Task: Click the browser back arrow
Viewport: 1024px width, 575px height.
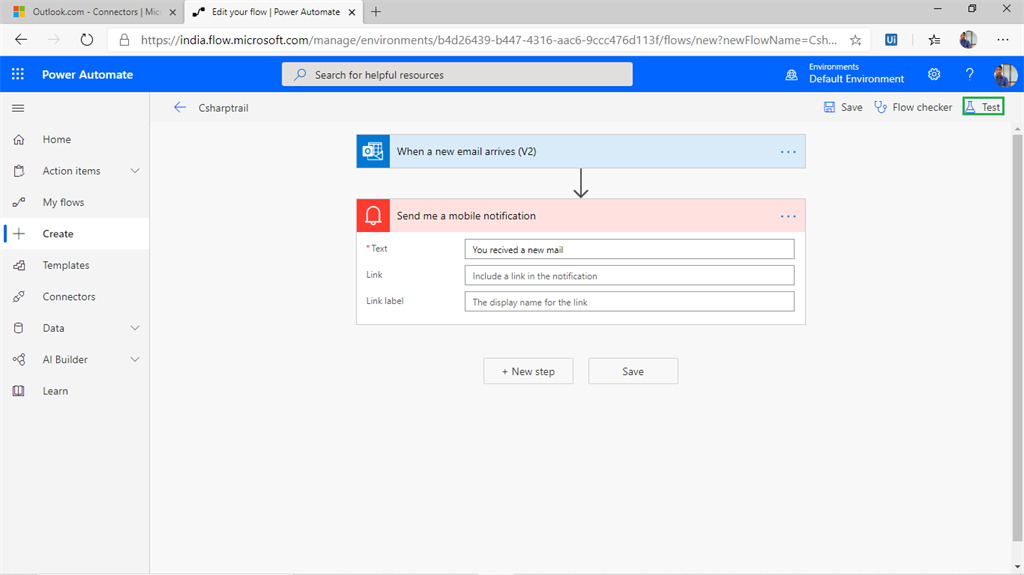Action: click(x=21, y=40)
